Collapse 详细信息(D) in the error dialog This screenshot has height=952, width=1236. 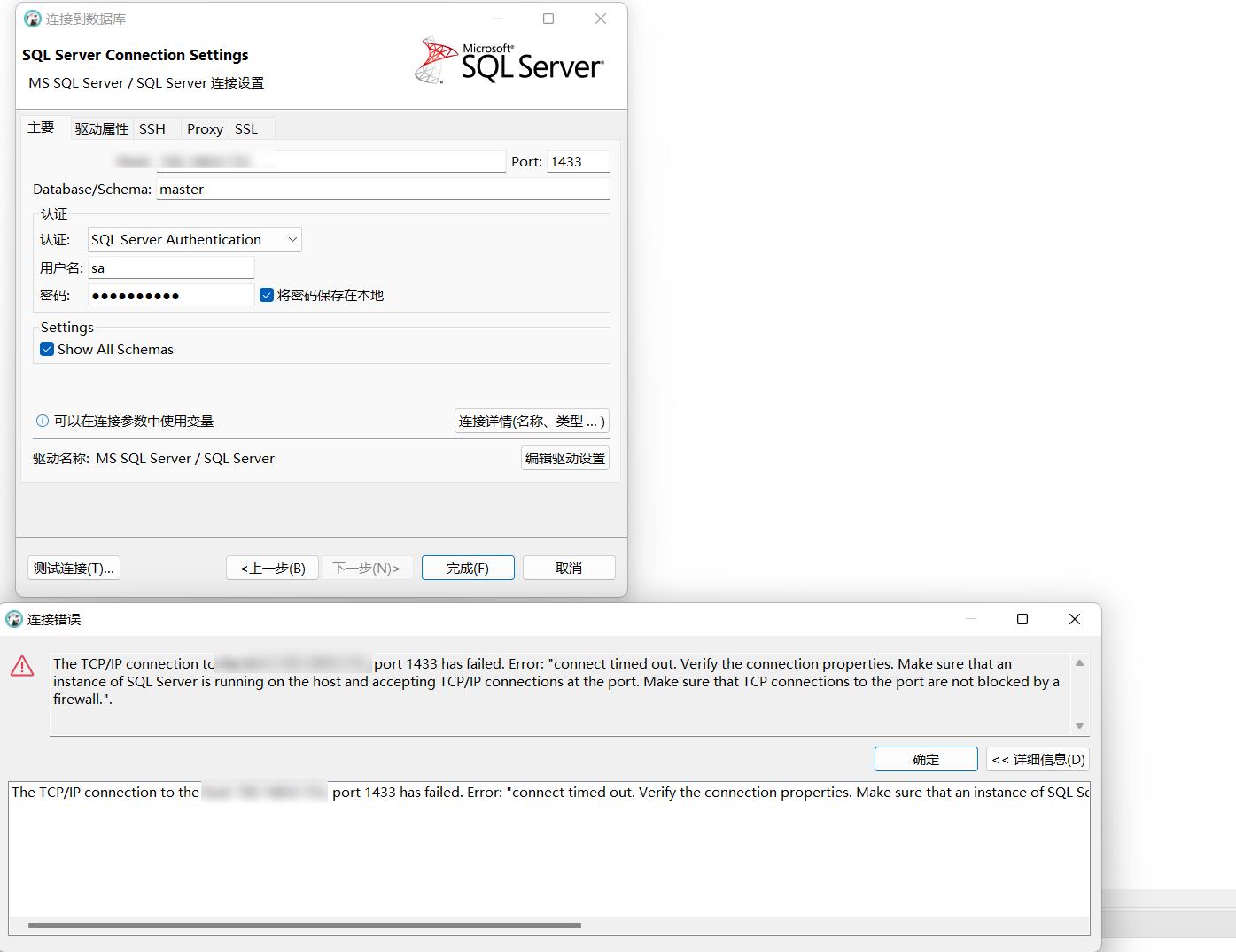[1038, 759]
